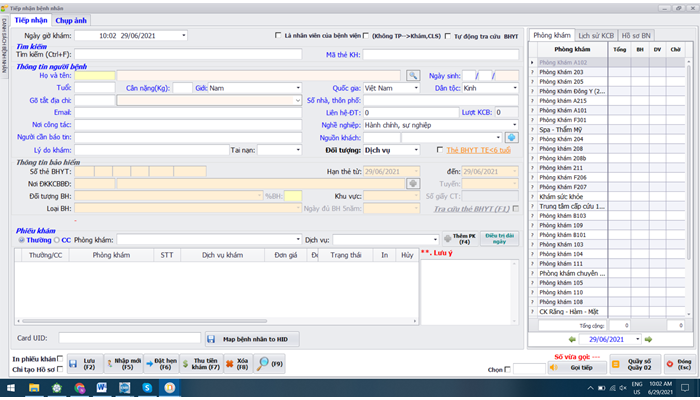Click the globe icon next to Nguồn khách
This screenshot has height=400, width=700.
coord(512,138)
